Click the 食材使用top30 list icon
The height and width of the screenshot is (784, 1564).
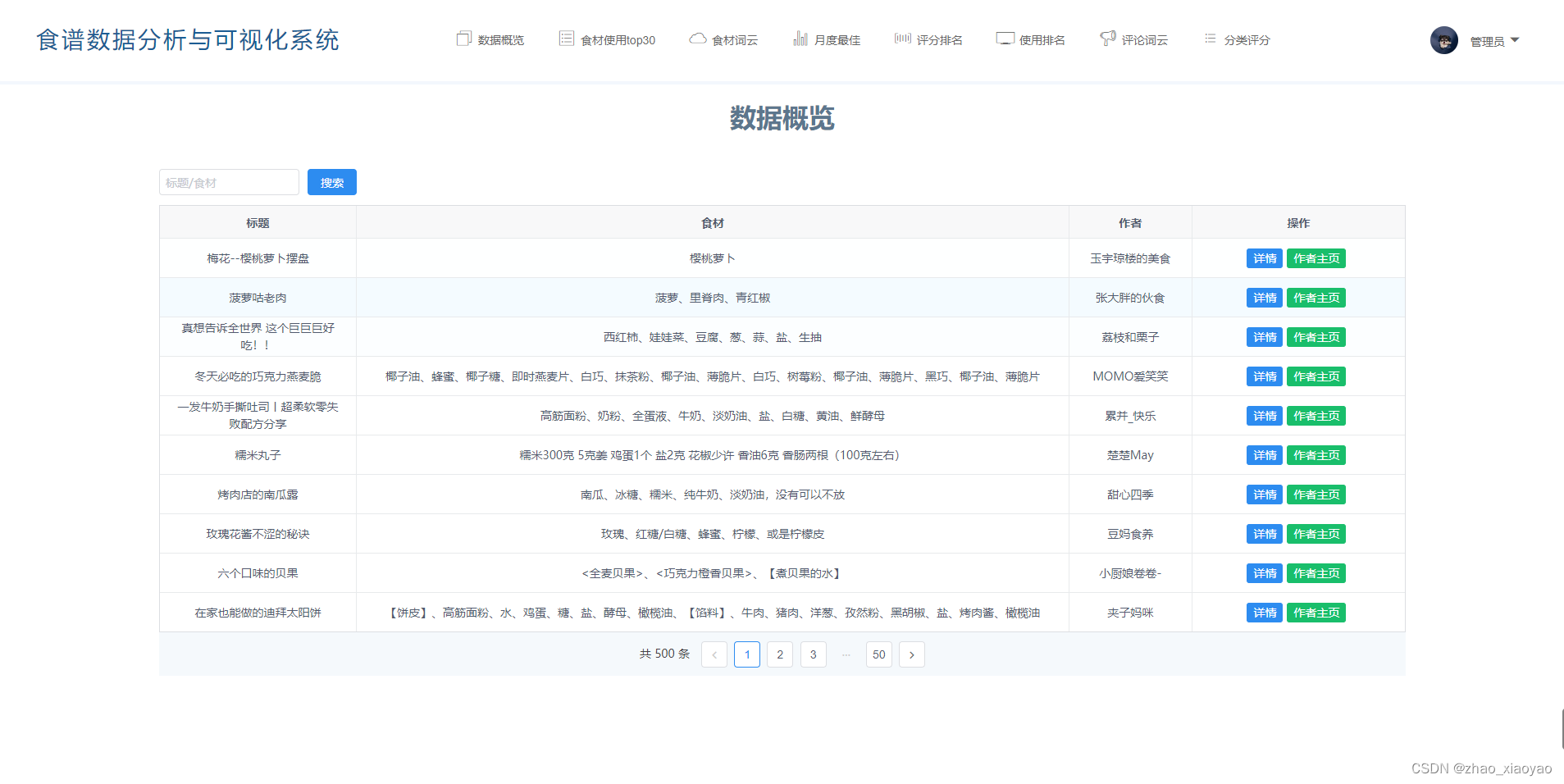coord(566,39)
